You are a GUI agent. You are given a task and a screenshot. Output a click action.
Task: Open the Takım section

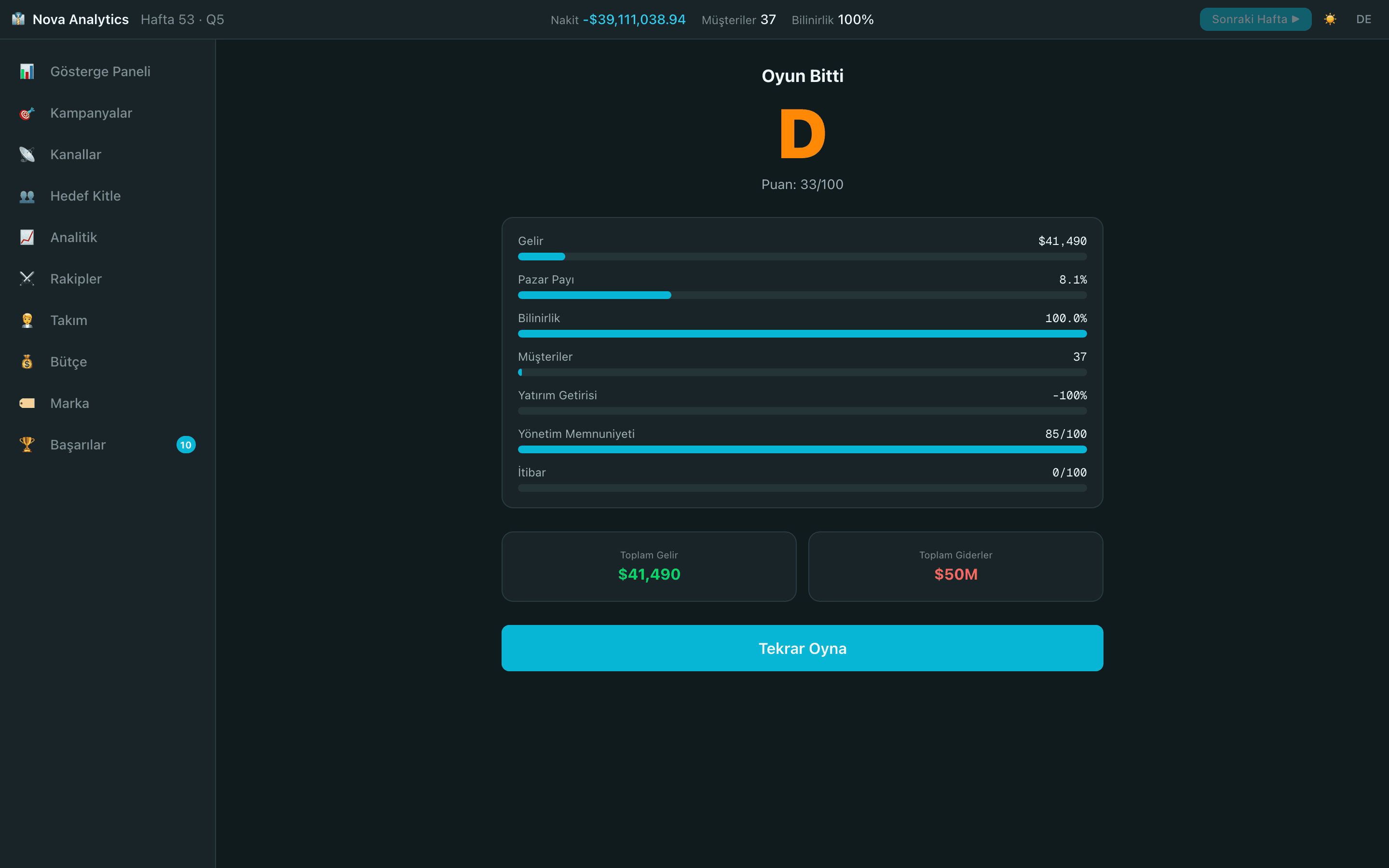click(108, 320)
